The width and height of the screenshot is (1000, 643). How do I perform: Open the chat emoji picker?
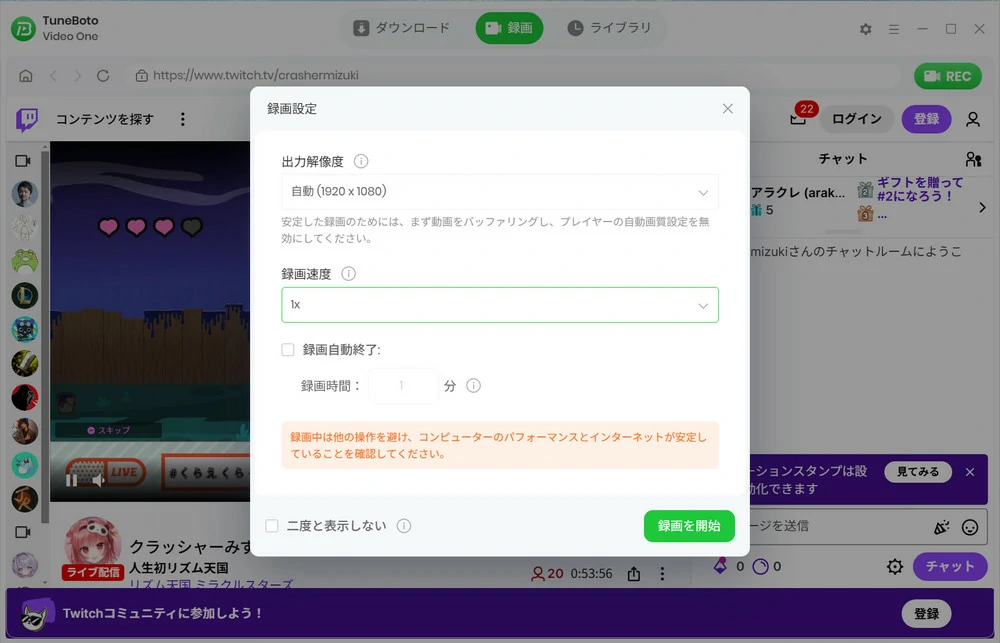tap(970, 527)
